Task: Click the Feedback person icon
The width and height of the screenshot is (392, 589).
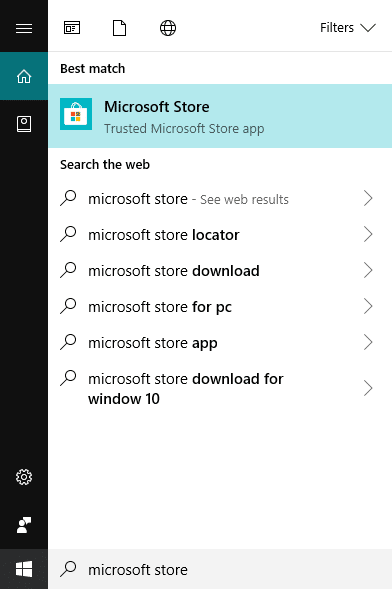Action: [x=24, y=525]
